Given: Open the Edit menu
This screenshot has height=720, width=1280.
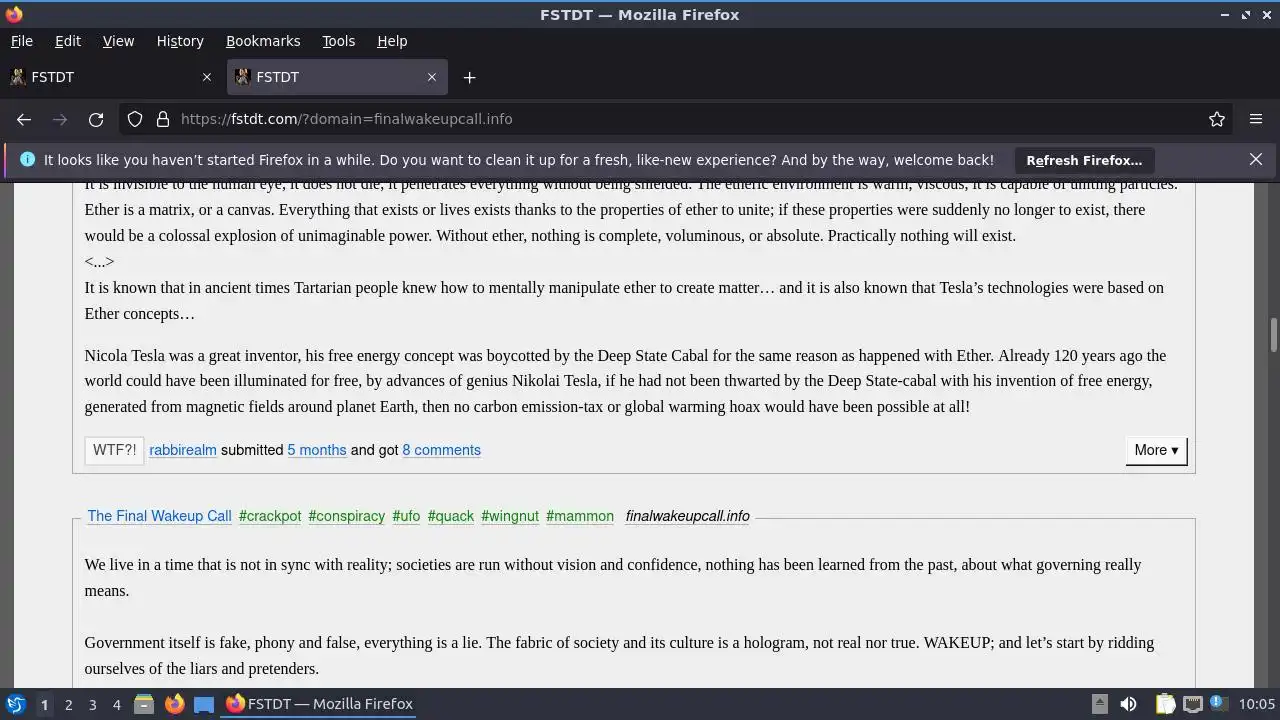Looking at the screenshot, I should [x=68, y=41].
